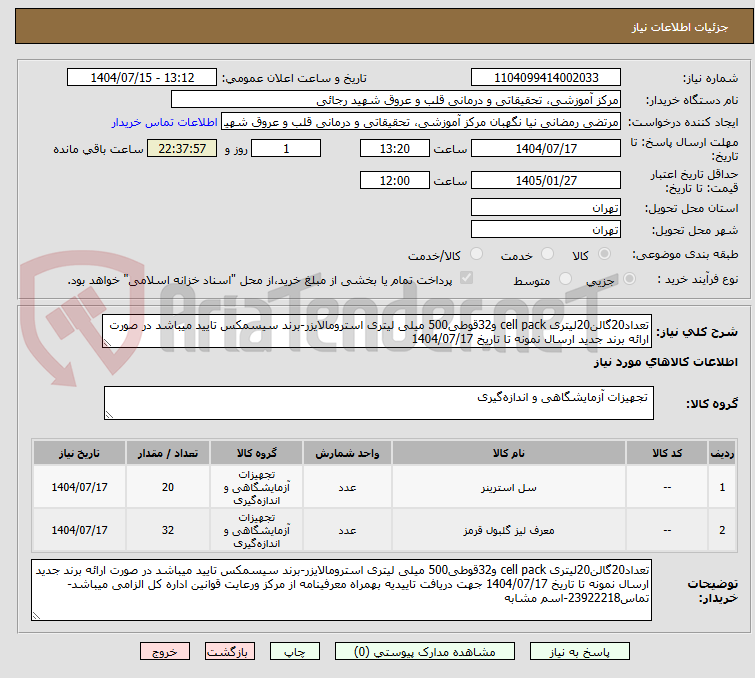Click the validity time 12:00 field

tap(395, 180)
